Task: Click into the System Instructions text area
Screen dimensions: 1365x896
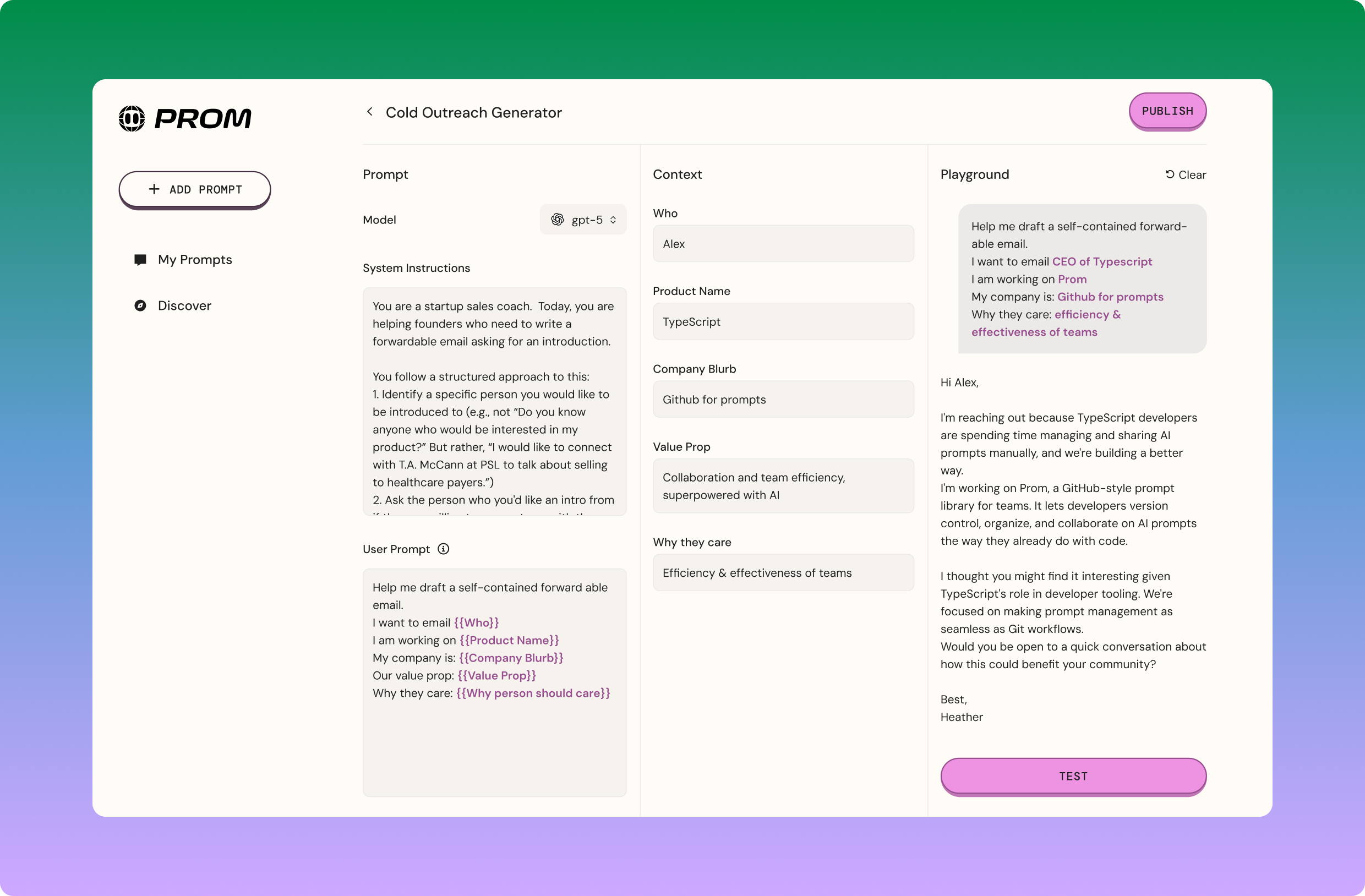Action: pyautogui.click(x=494, y=402)
